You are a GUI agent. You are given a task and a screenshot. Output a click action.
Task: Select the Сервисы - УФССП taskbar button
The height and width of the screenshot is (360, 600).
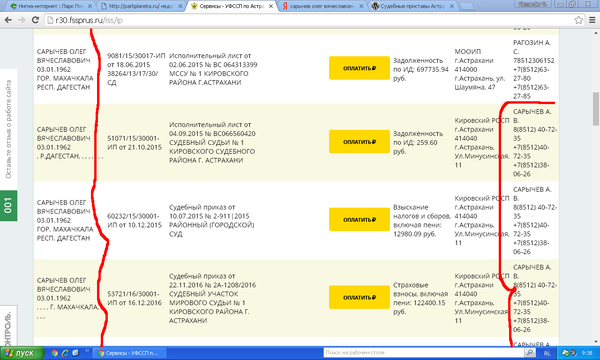(130, 353)
